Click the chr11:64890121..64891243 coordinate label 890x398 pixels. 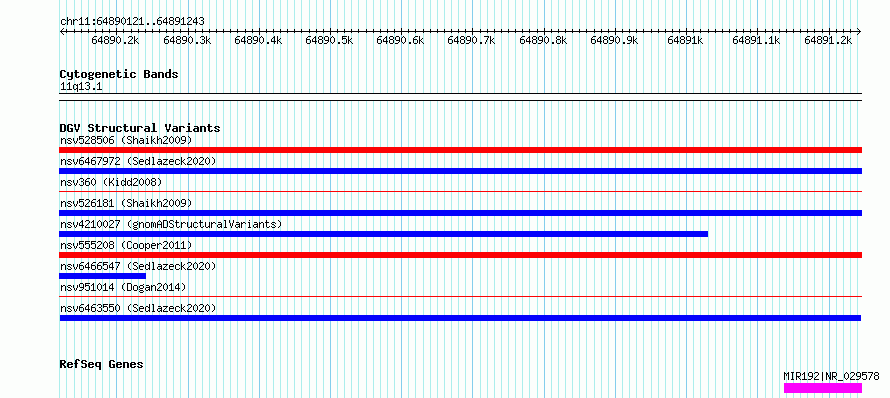pyautogui.click(x=132, y=22)
